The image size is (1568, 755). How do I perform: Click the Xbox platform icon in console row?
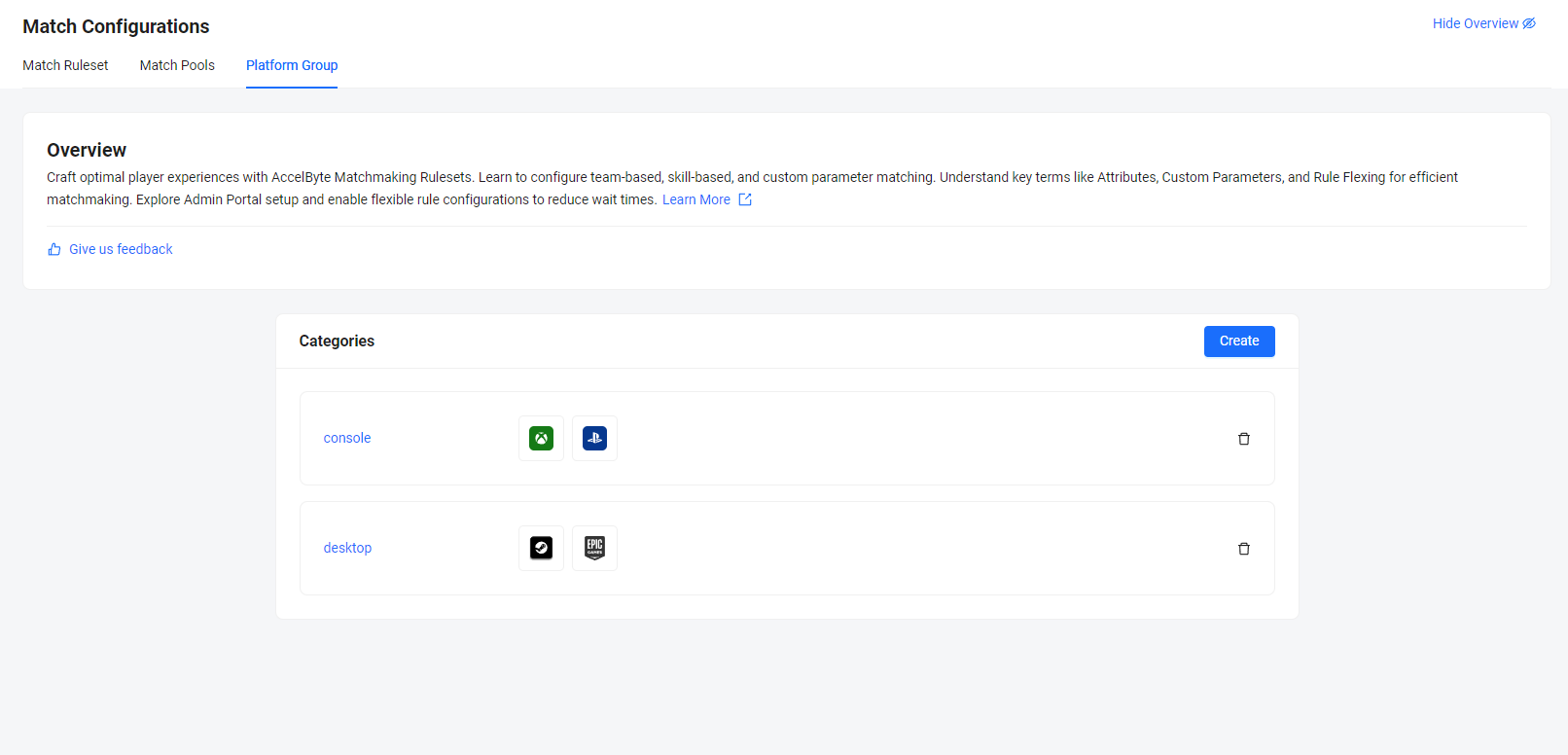pyautogui.click(x=541, y=439)
